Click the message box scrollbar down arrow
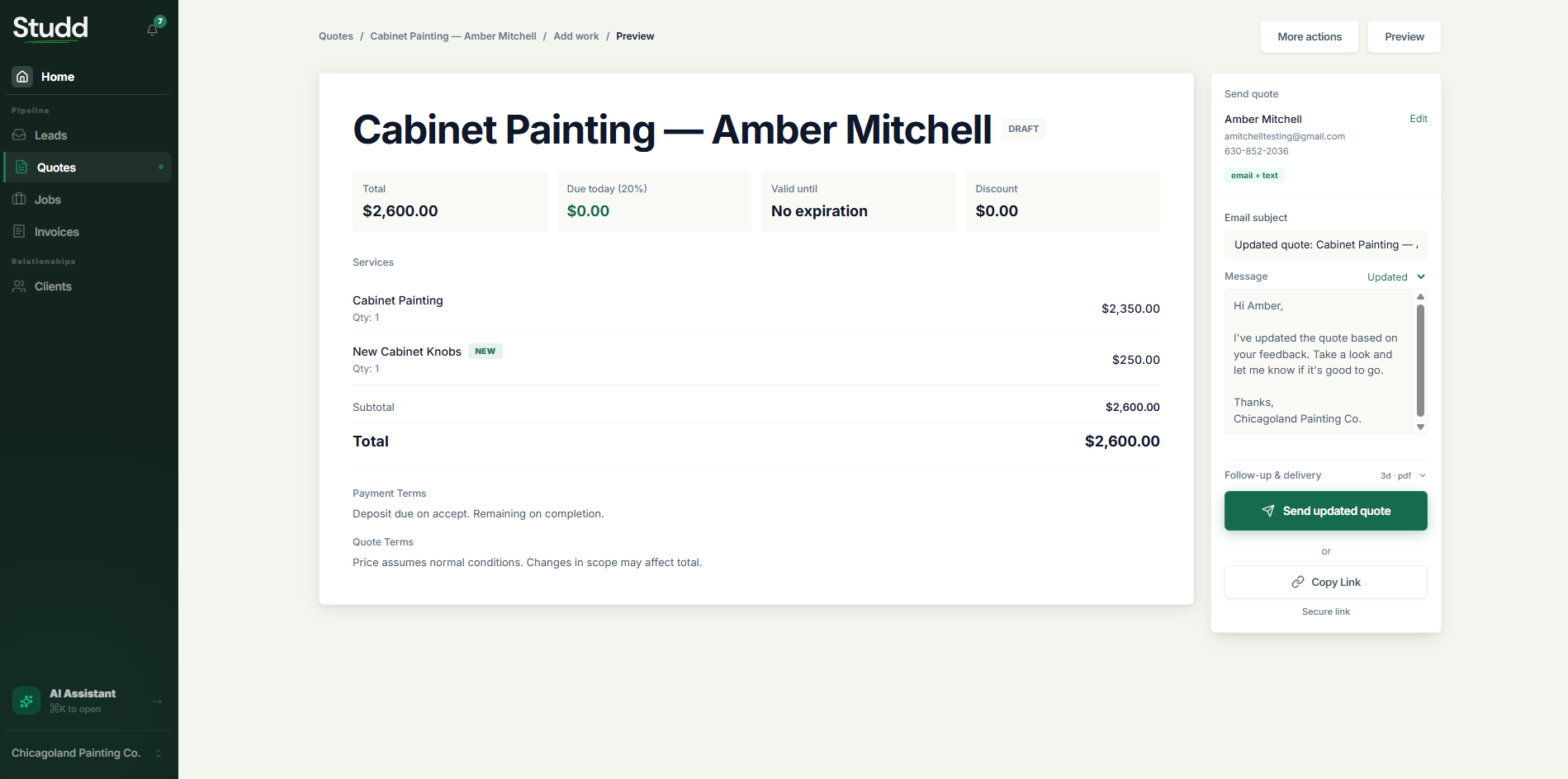Screen dimensions: 1568x779 pos(1420,427)
